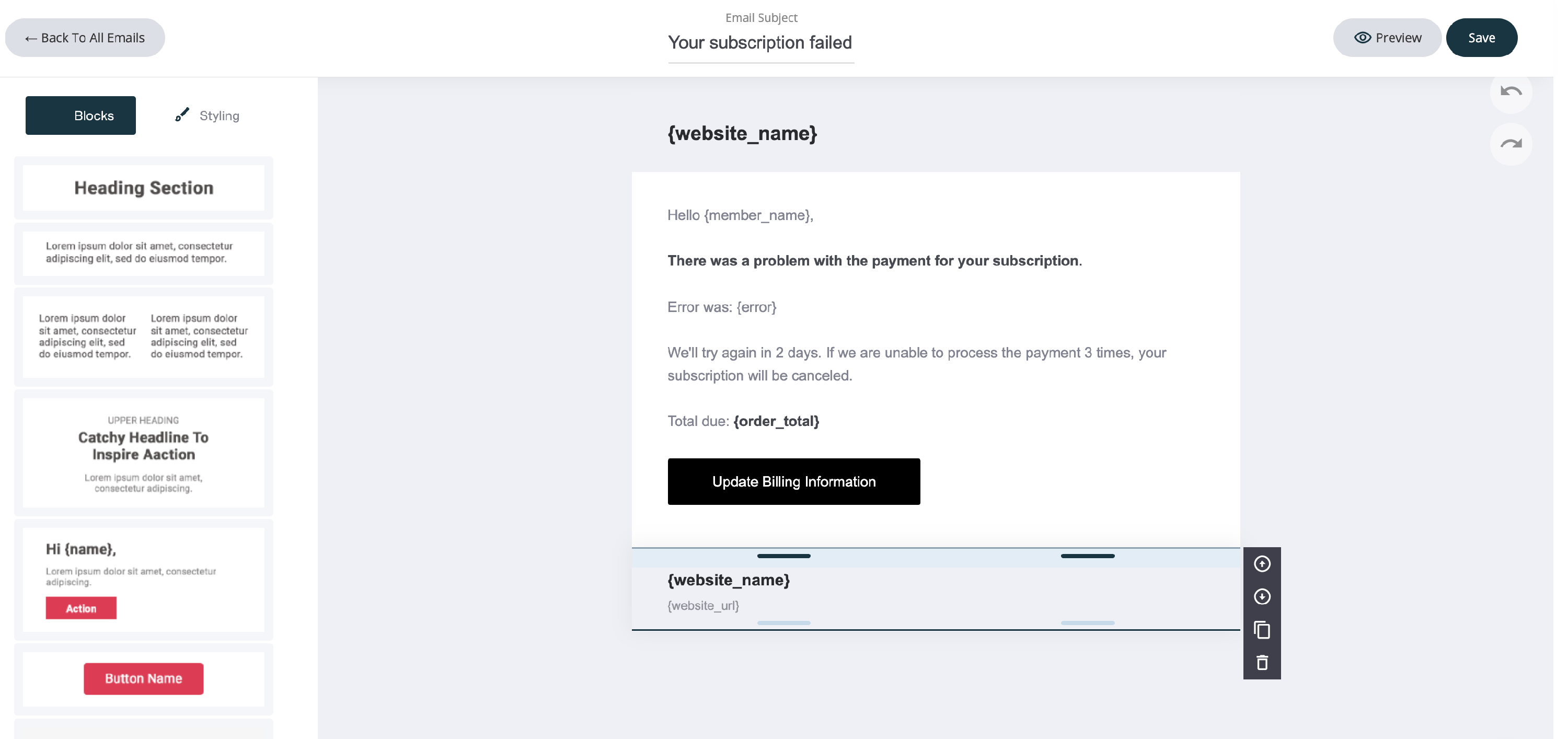Edit the Email Subject field
The image size is (1568, 739).
coord(759,43)
